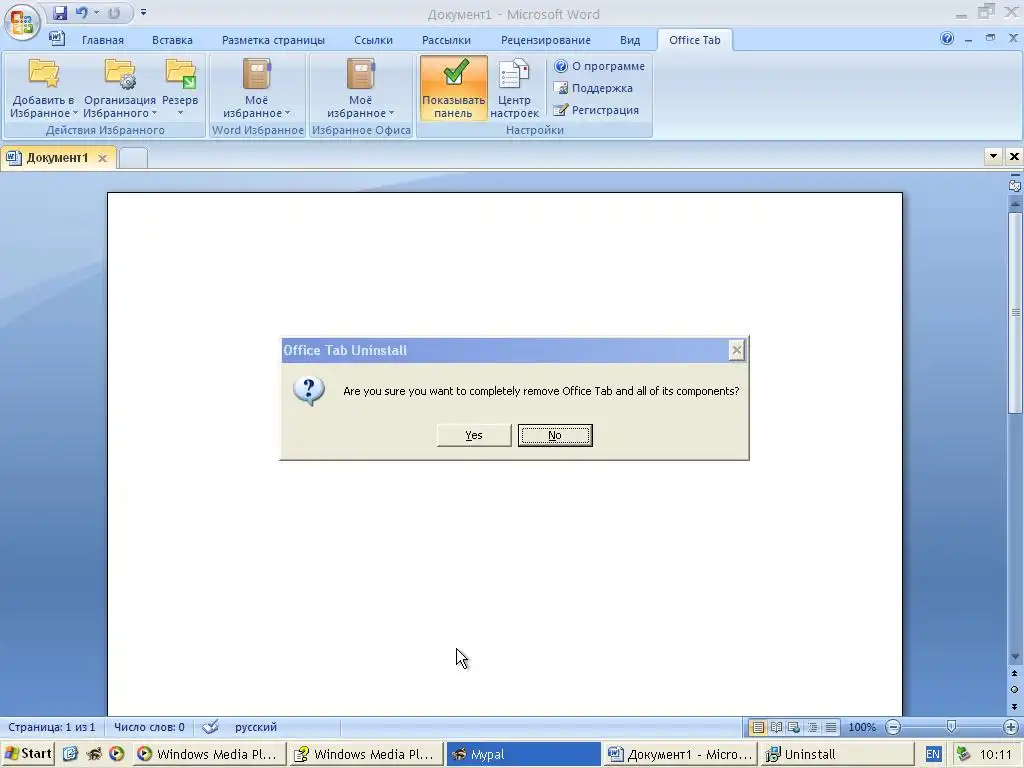Switch to Print Layout view icon

pos(758,727)
